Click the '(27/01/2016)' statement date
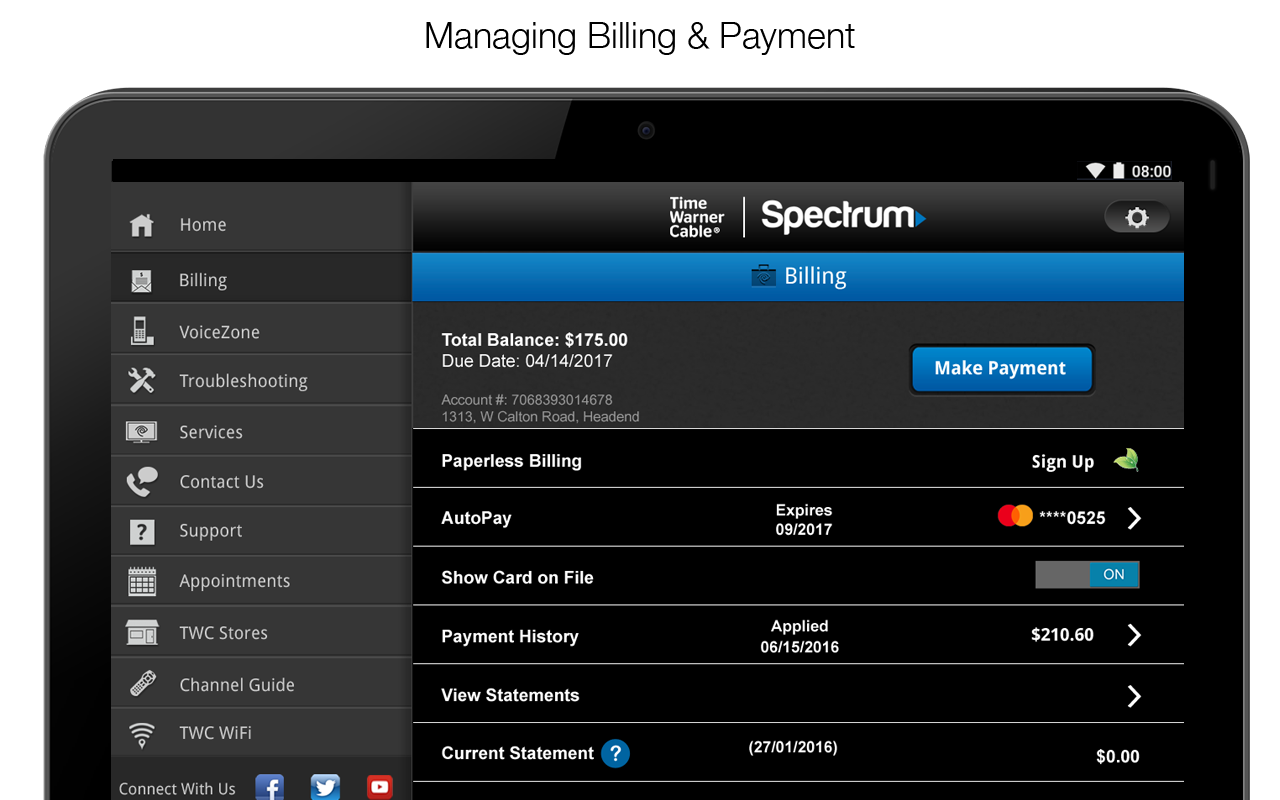 (793, 747)
